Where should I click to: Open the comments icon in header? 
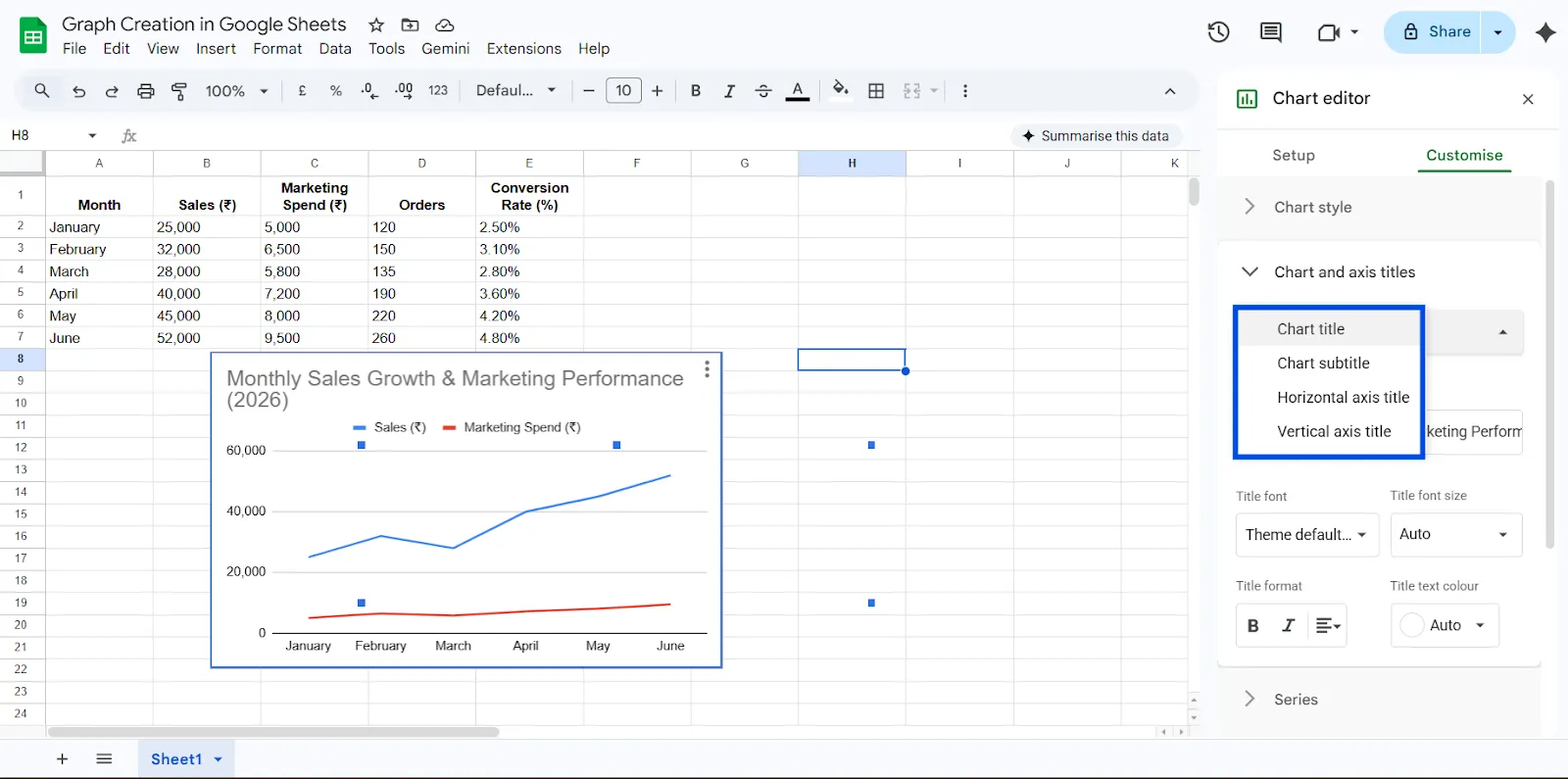pos(1270,32)
